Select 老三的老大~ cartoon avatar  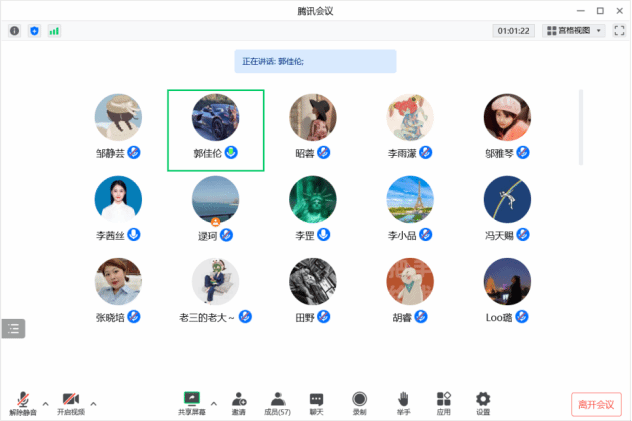click(215, 281)
